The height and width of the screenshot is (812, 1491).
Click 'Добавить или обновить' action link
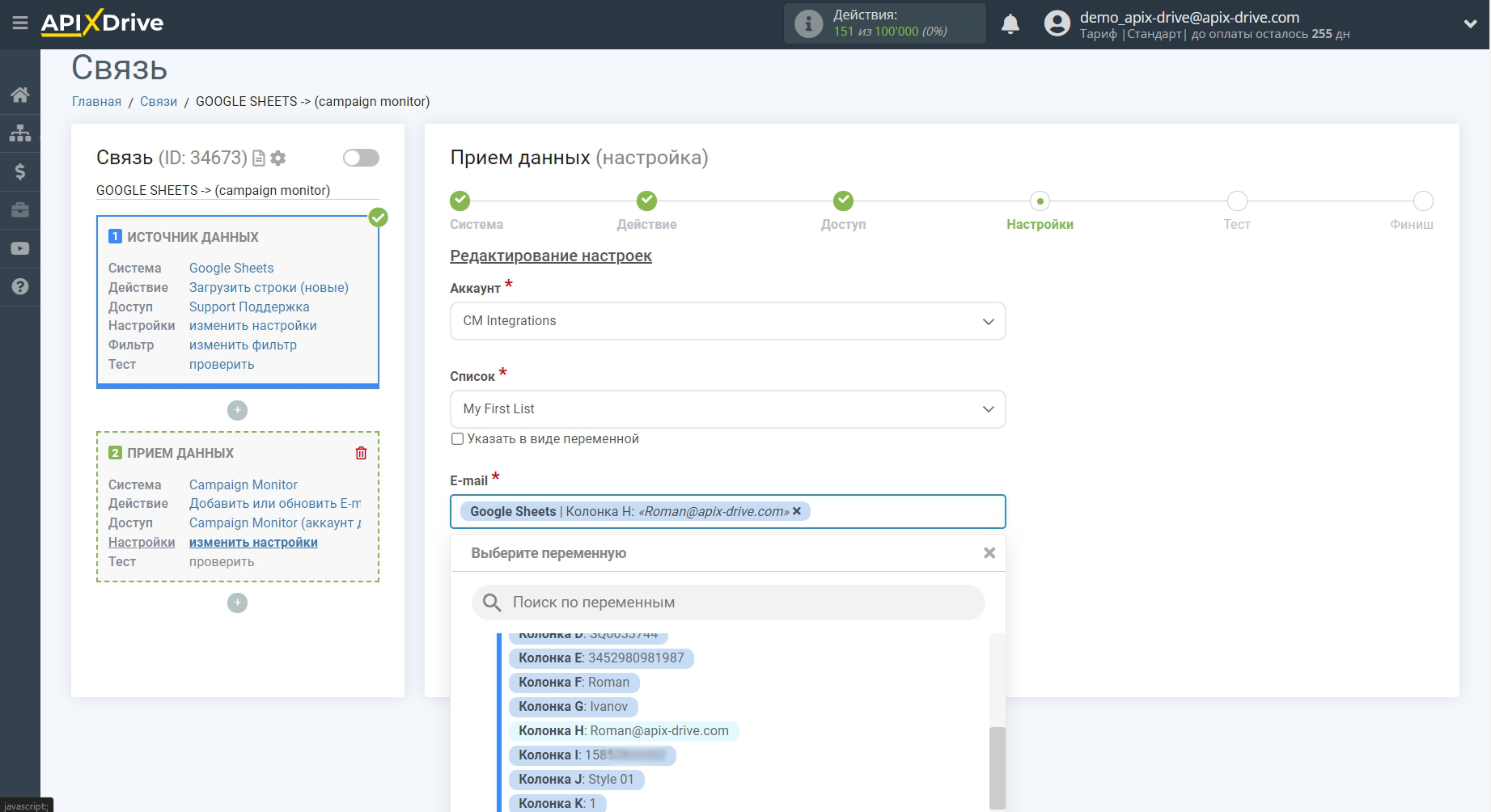pos(275,504)
